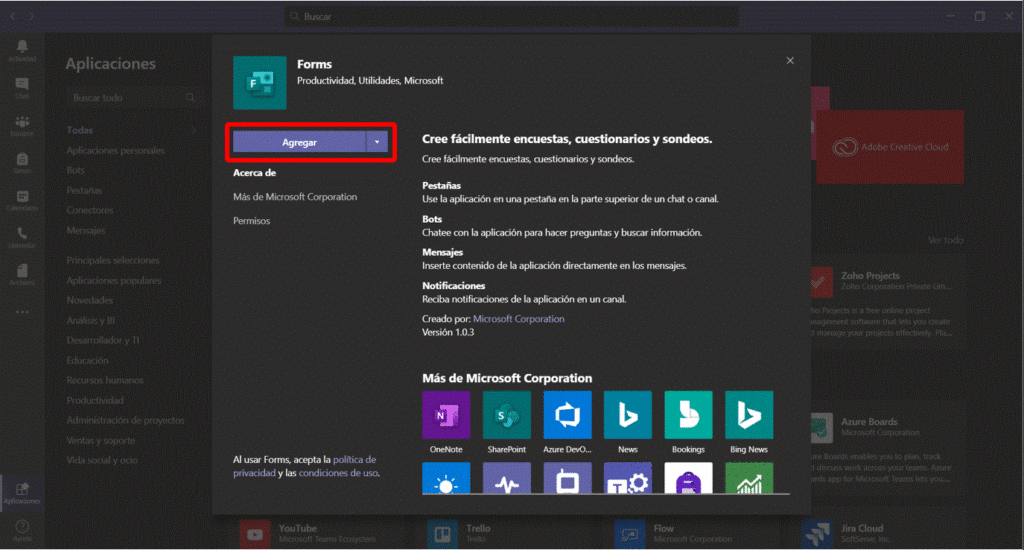The width and height of the screenshot is (1024, 550).
Task: Click the Forms app logo
Action: pyautogui.click(x=260, y=83)
